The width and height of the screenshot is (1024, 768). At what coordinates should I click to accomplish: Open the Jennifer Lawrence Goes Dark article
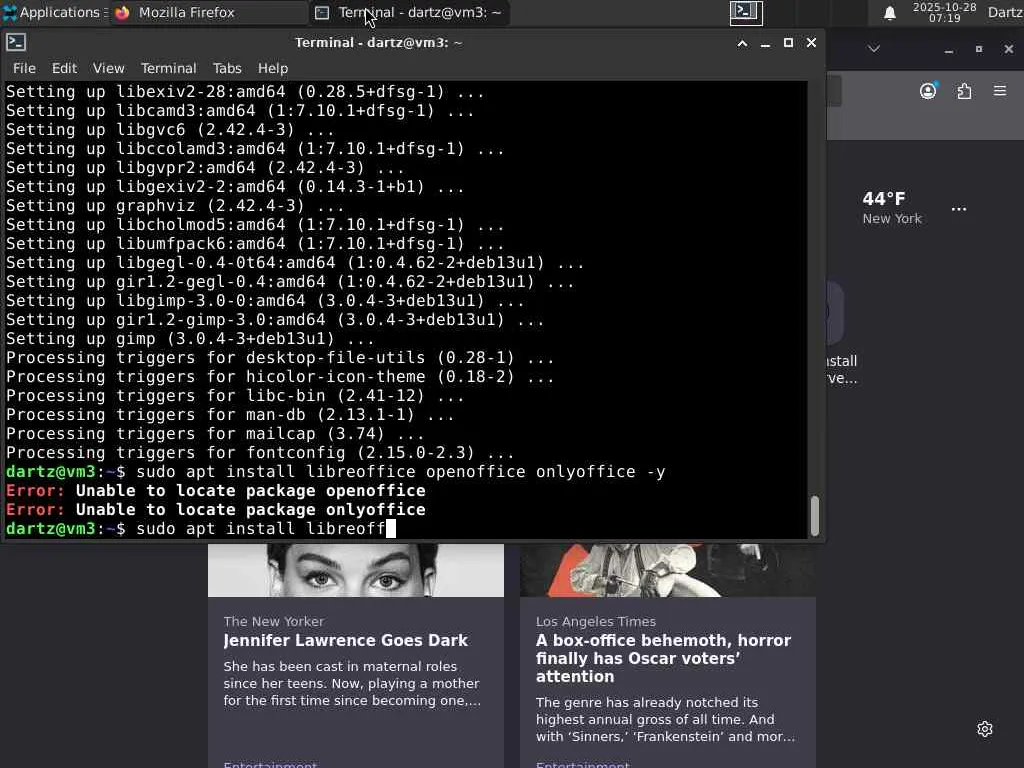click(x=345, y=640)
